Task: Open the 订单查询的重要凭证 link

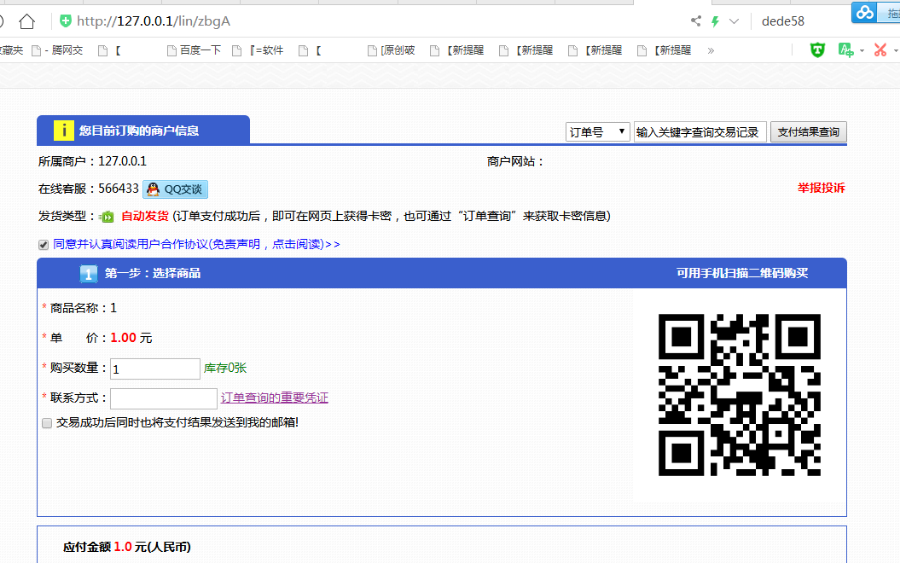Action: tap(274, 398)
